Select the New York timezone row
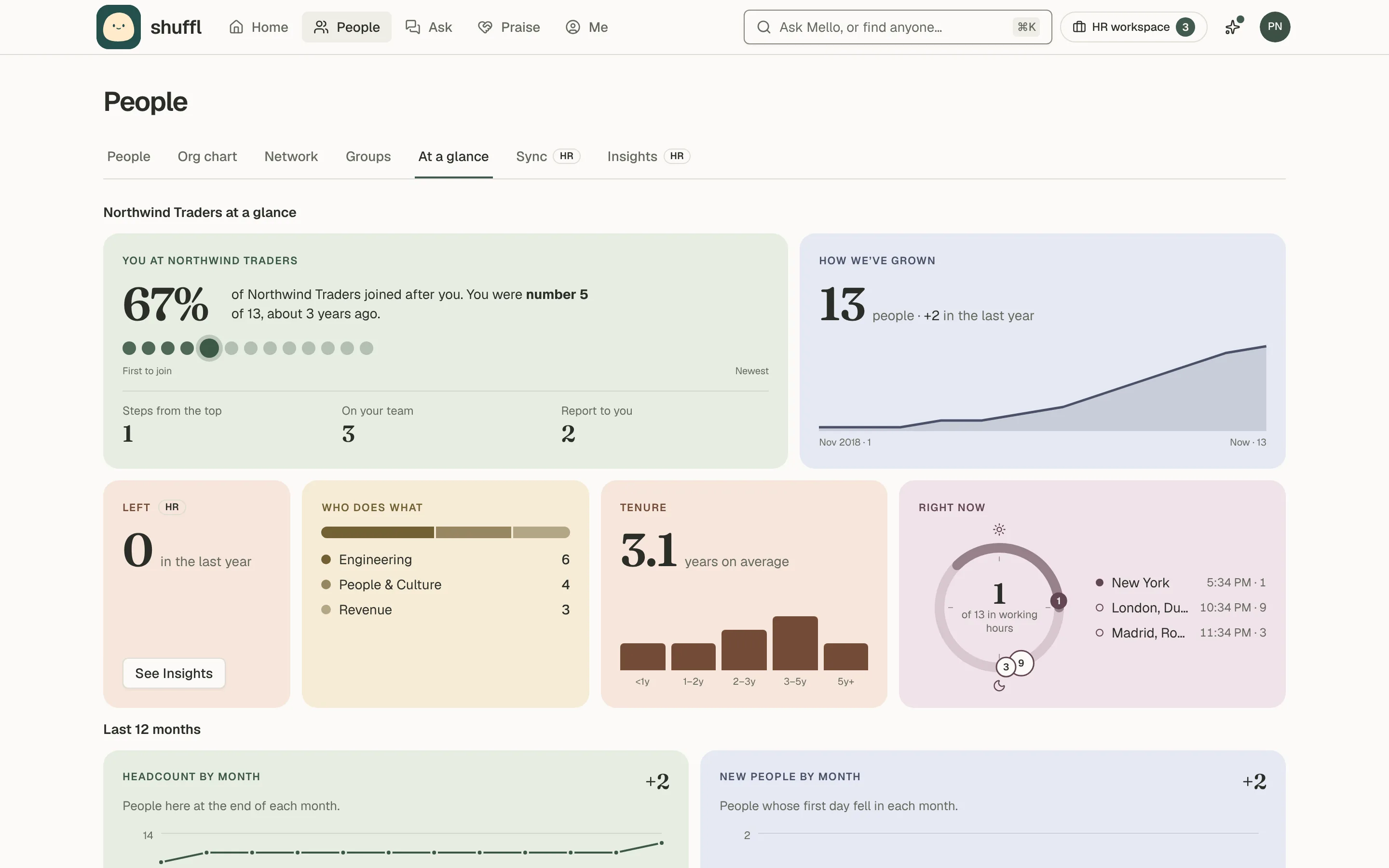Image resolution: width=1389 pixels, height=868 pixels. [1180, 583]
